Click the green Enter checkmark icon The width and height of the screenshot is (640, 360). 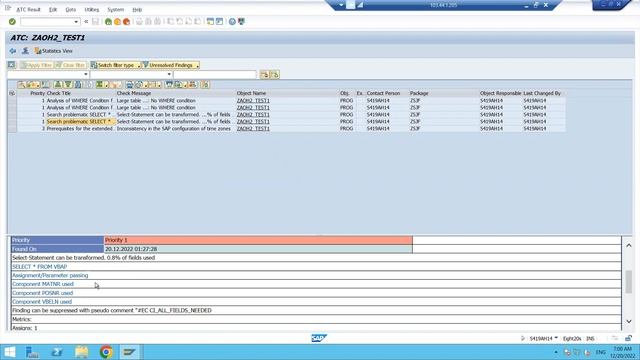(x=12, y=22)
